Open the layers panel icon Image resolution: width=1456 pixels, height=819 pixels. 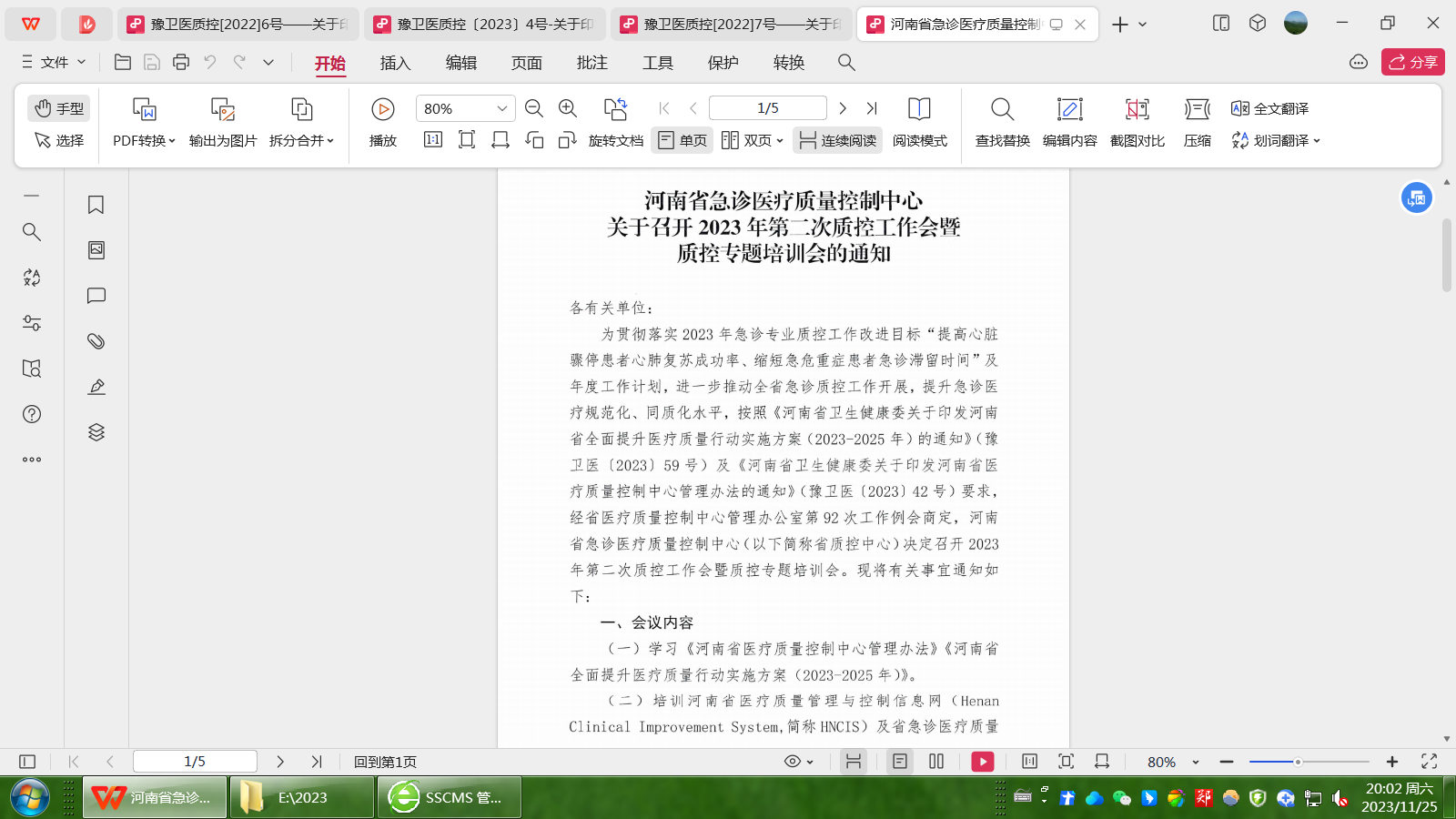click(x=96, y=432)
